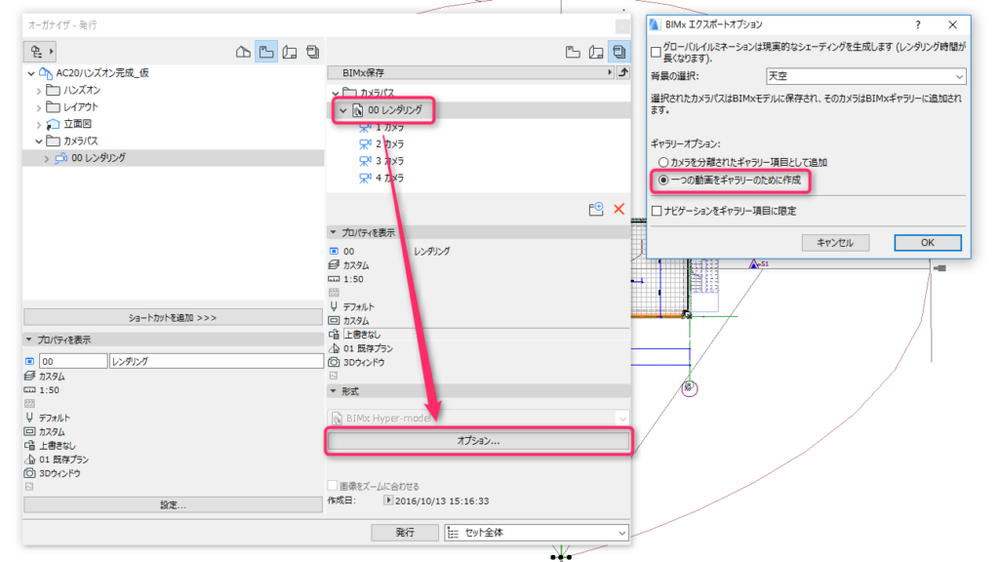
Task: Click the camera icon of 4 カメラ
Action: point(365,178)
